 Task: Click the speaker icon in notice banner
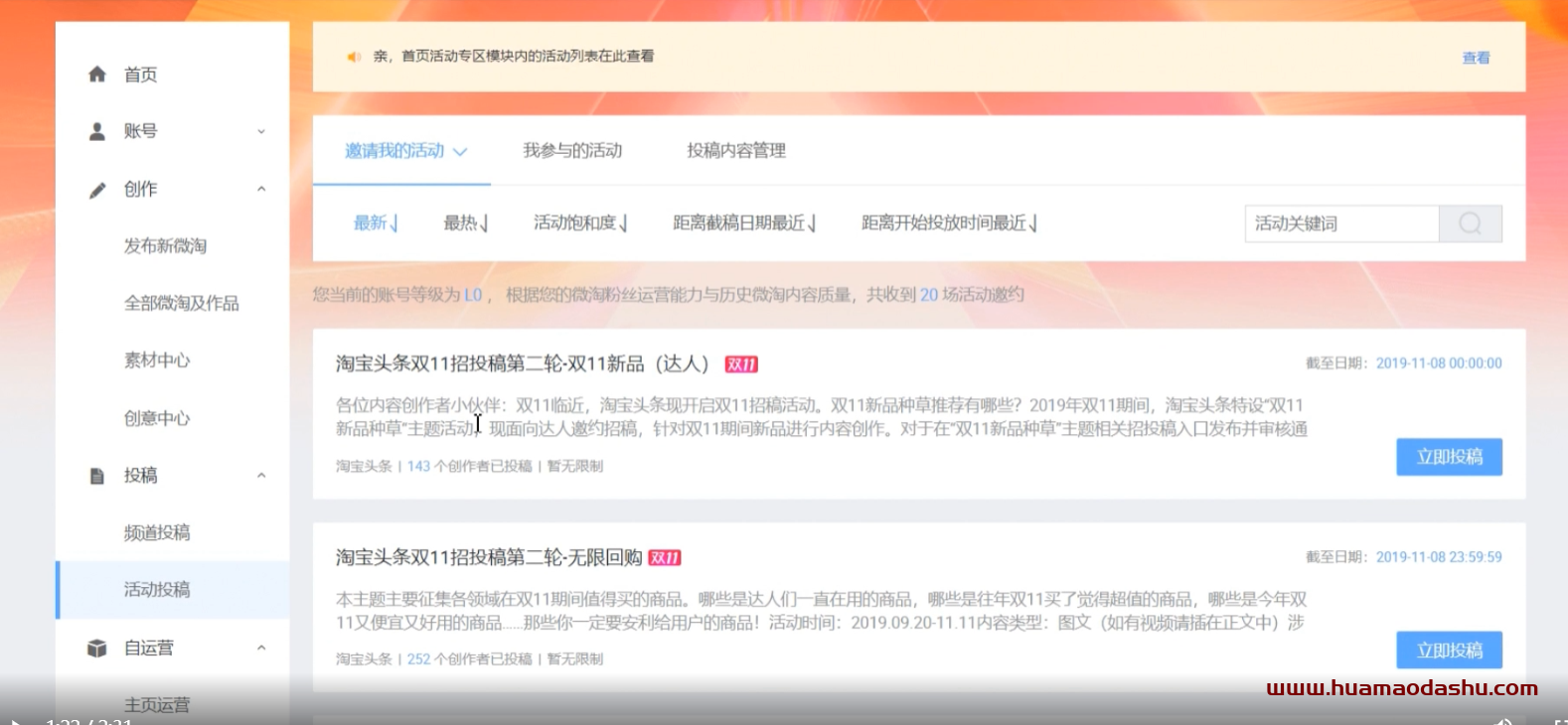pyautogui.click(x=353, y=57)
